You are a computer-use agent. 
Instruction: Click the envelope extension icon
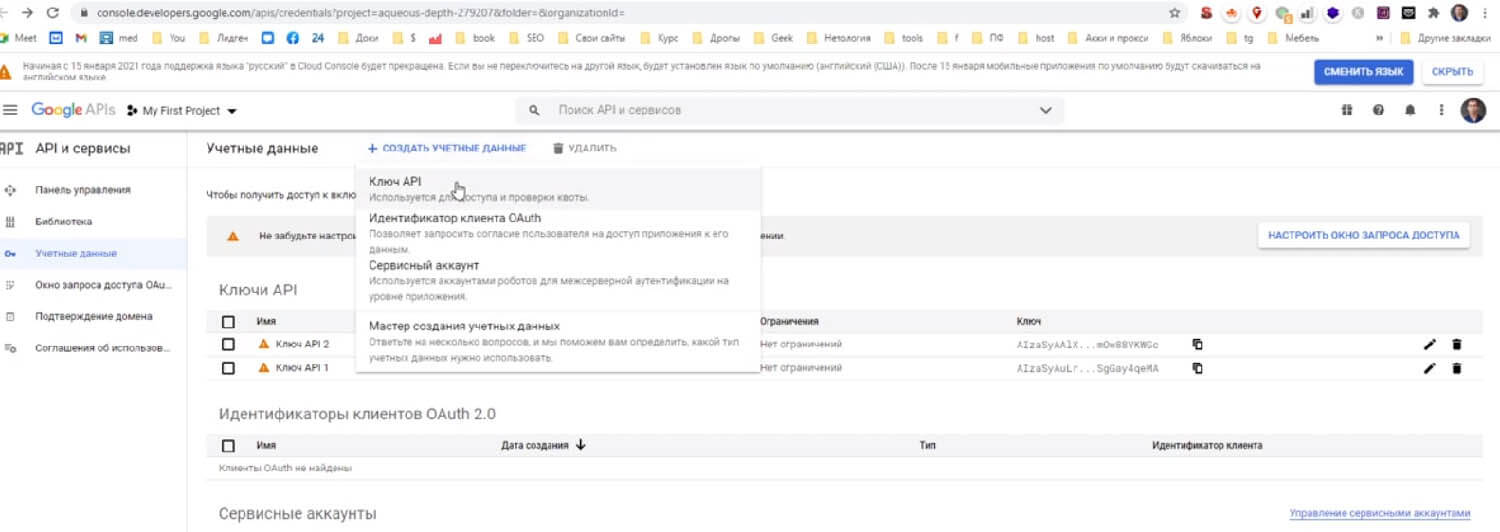pos(1409,13)
